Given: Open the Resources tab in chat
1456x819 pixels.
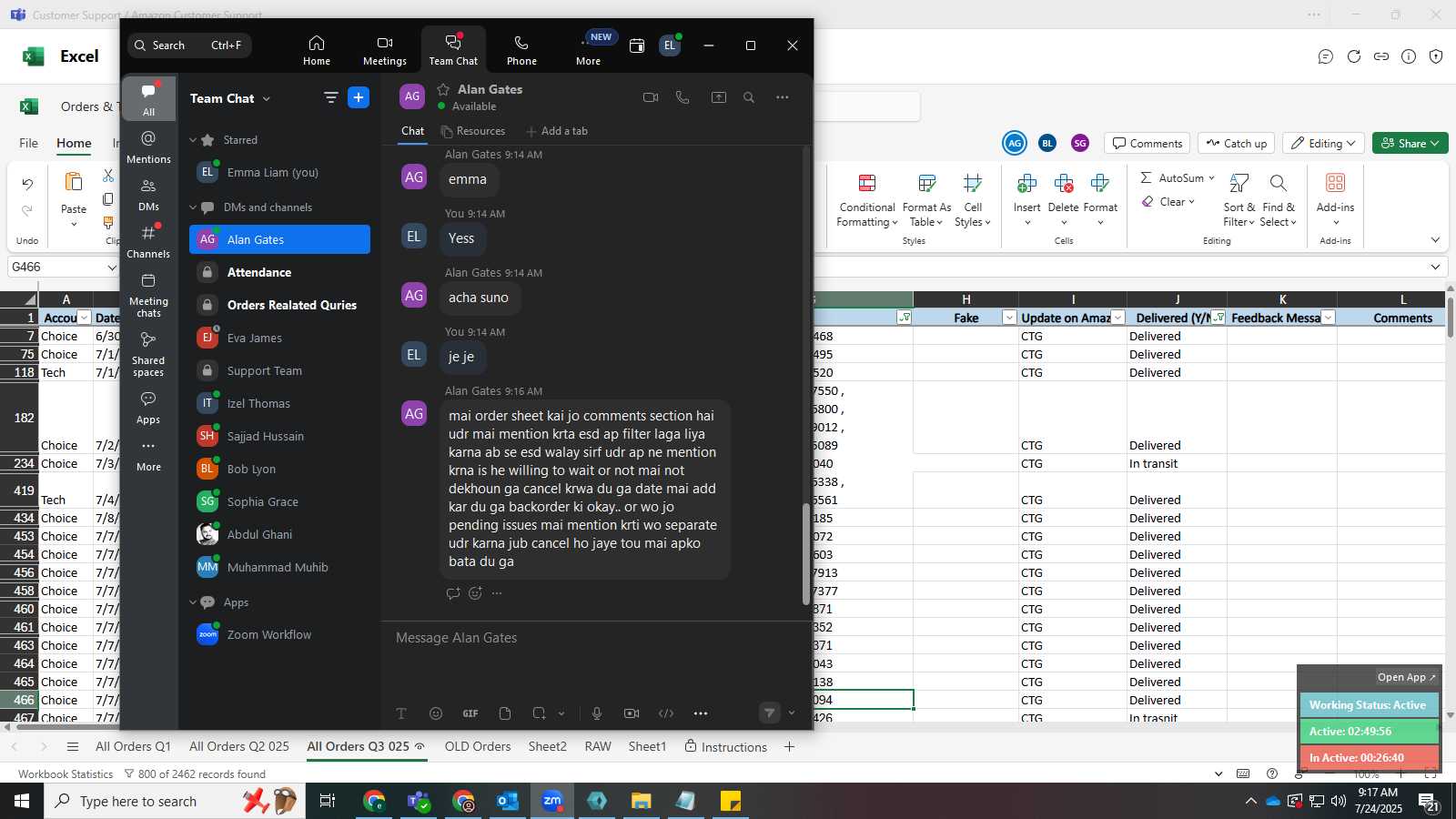Looking at the screenshot, I should coord(473,131).
